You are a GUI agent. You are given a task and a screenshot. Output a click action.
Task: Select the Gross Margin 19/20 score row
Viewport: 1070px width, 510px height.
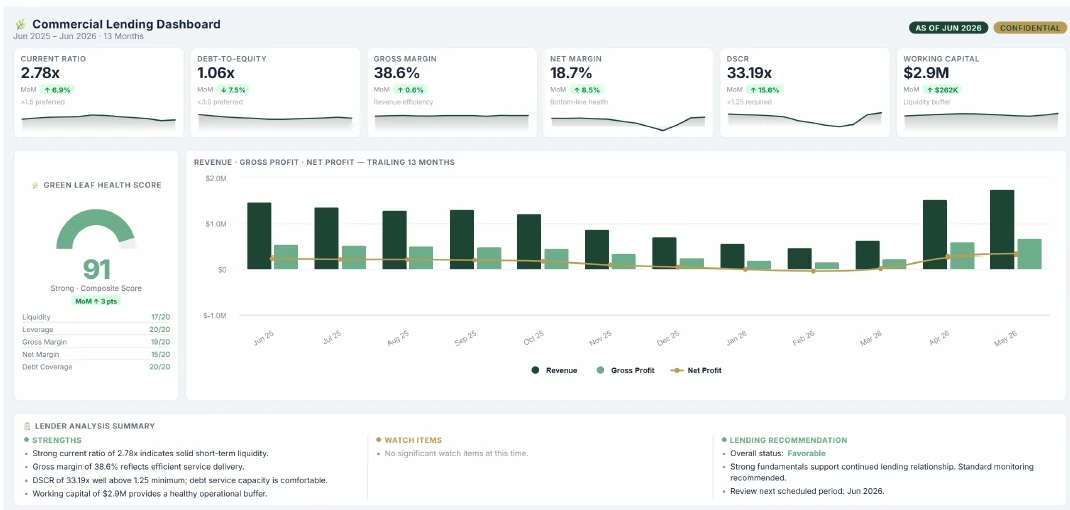96,342
